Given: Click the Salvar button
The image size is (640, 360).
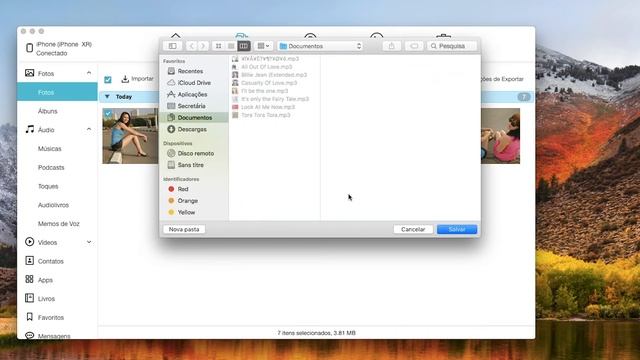Looking at the screenshot, I should (x=457, y=229).
